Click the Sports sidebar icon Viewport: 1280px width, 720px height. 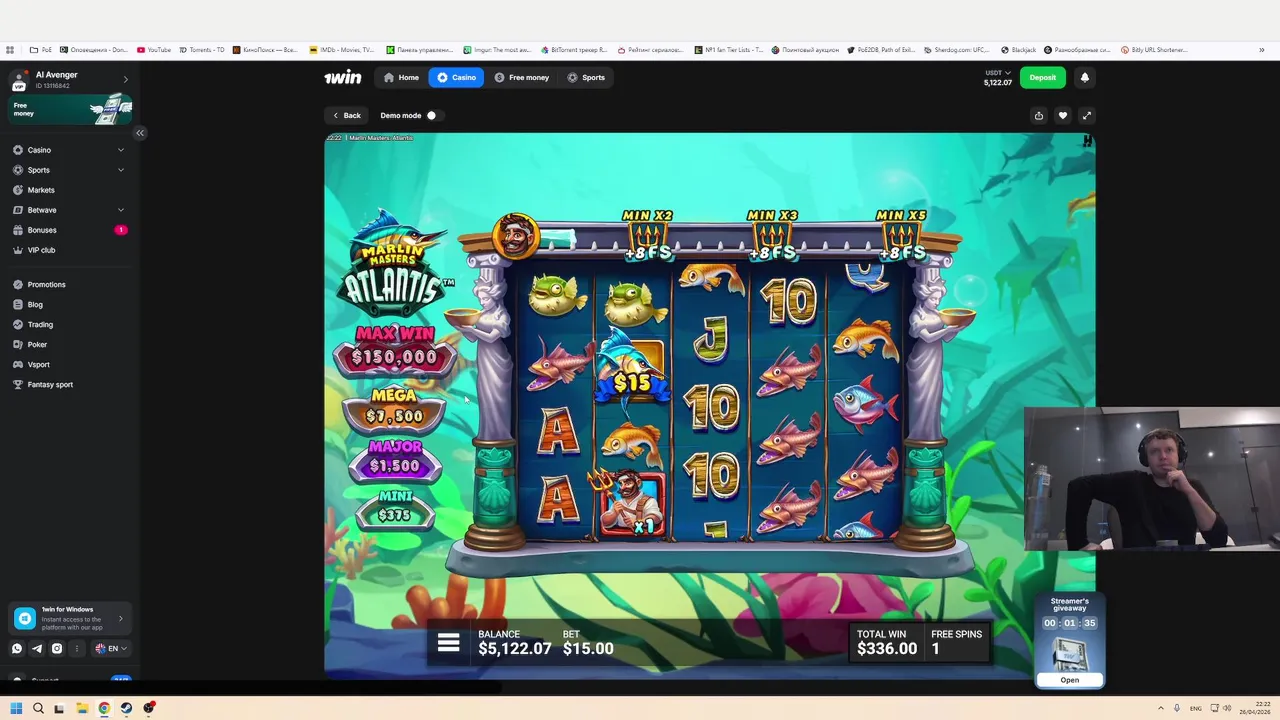[x=18, y=170]
